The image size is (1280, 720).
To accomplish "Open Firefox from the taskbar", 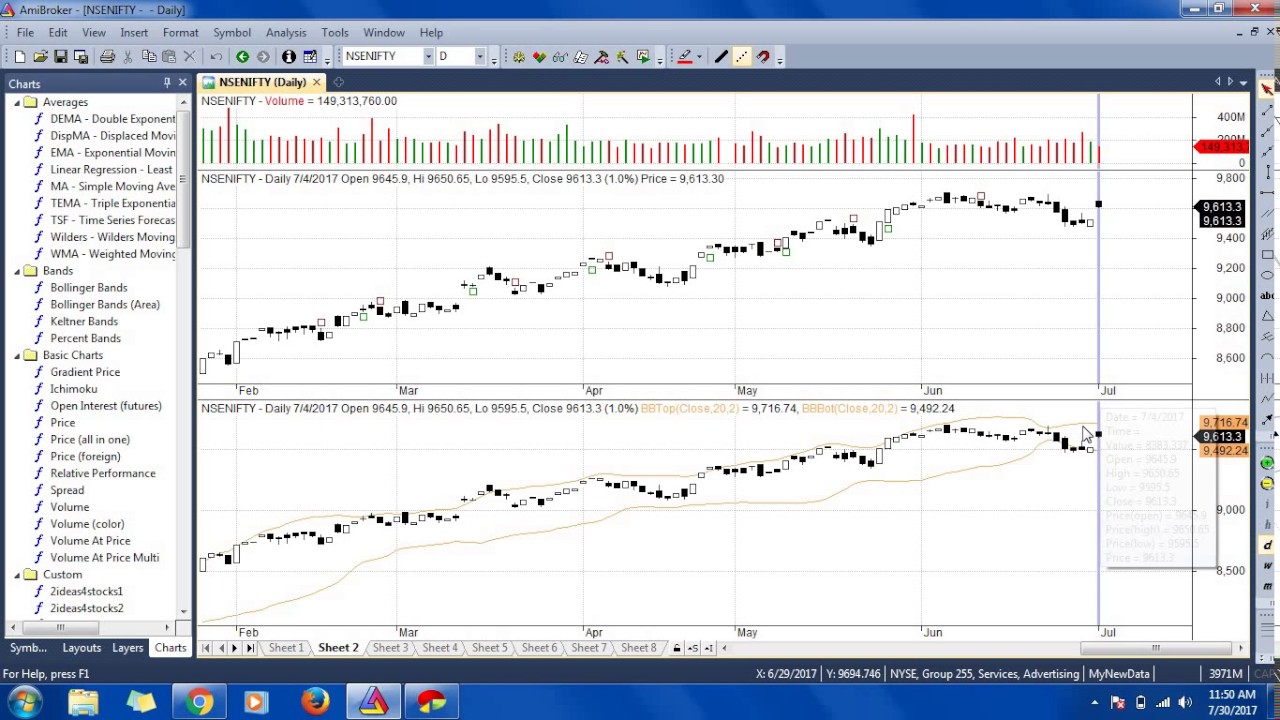I will (316, 702).
